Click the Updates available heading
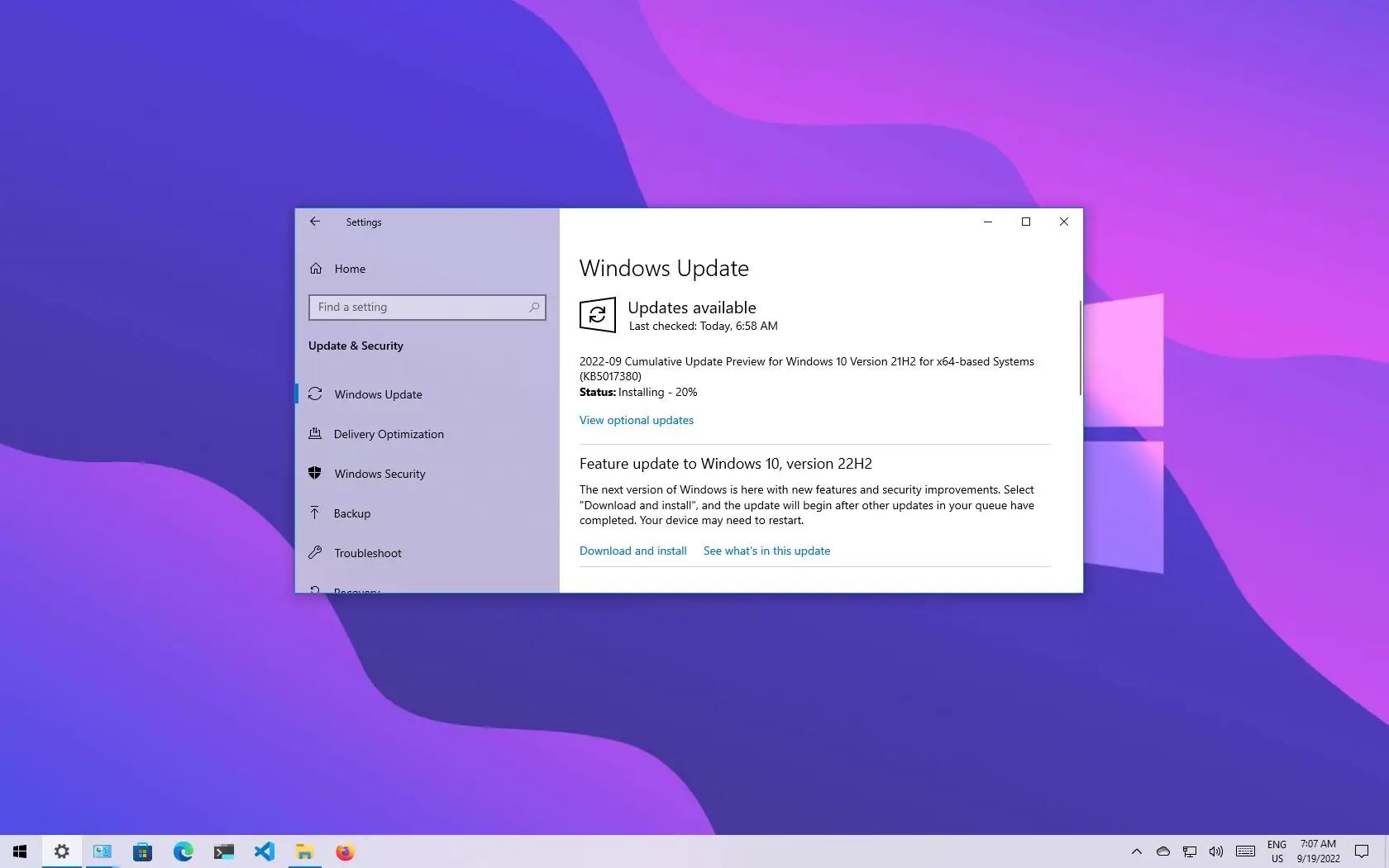The image size is (1389, 868). (692, 308)
